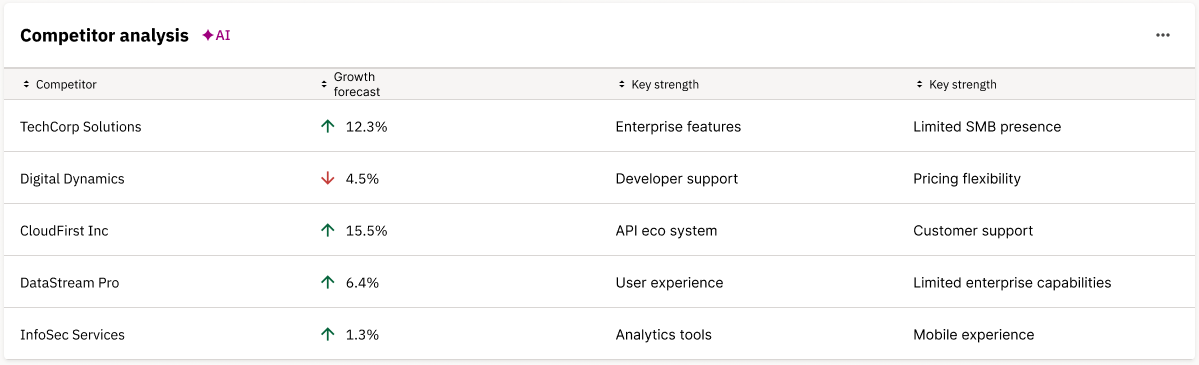Click the Competitor column header label
Image resolution: width=1199 pixels, height=365 pixels.
coord(67,85)
